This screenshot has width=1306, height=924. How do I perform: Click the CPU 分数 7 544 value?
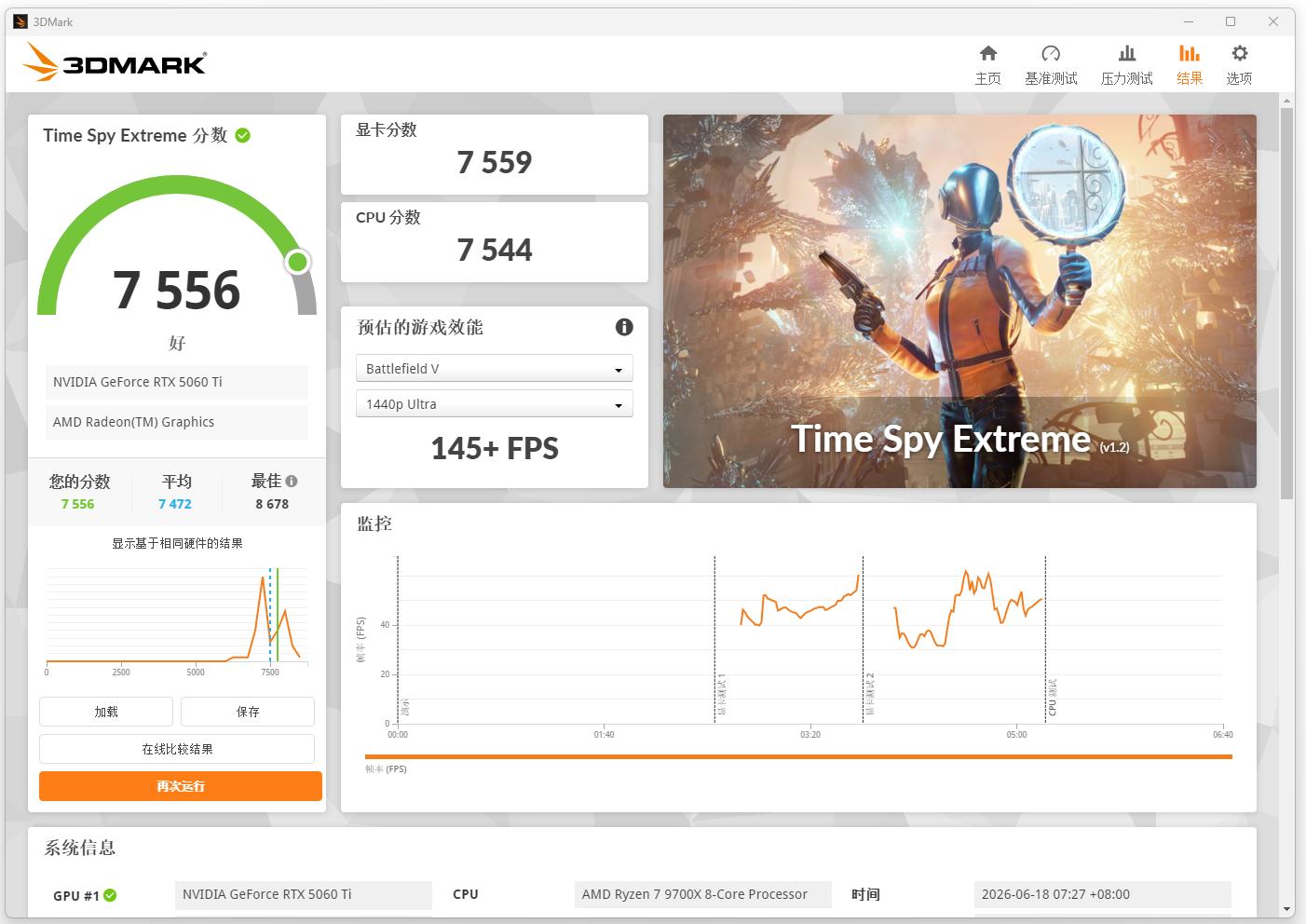495,250
